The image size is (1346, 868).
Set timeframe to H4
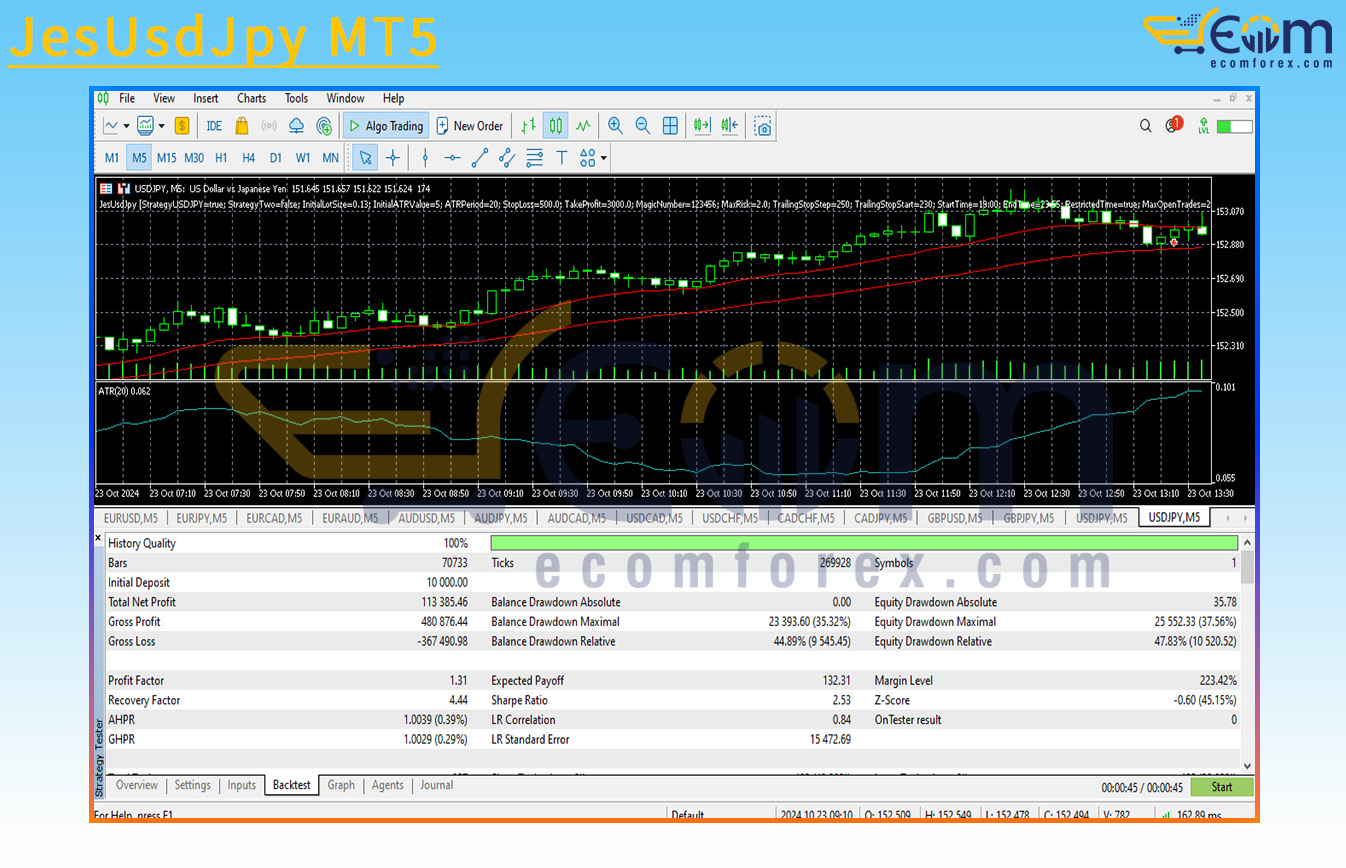pos(249,158)
